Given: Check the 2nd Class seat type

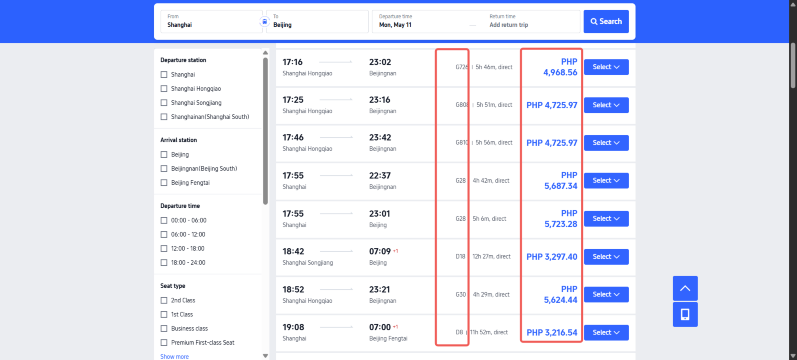Looking at the screenshot, I should pyautogui.click(x=164, y=301).
